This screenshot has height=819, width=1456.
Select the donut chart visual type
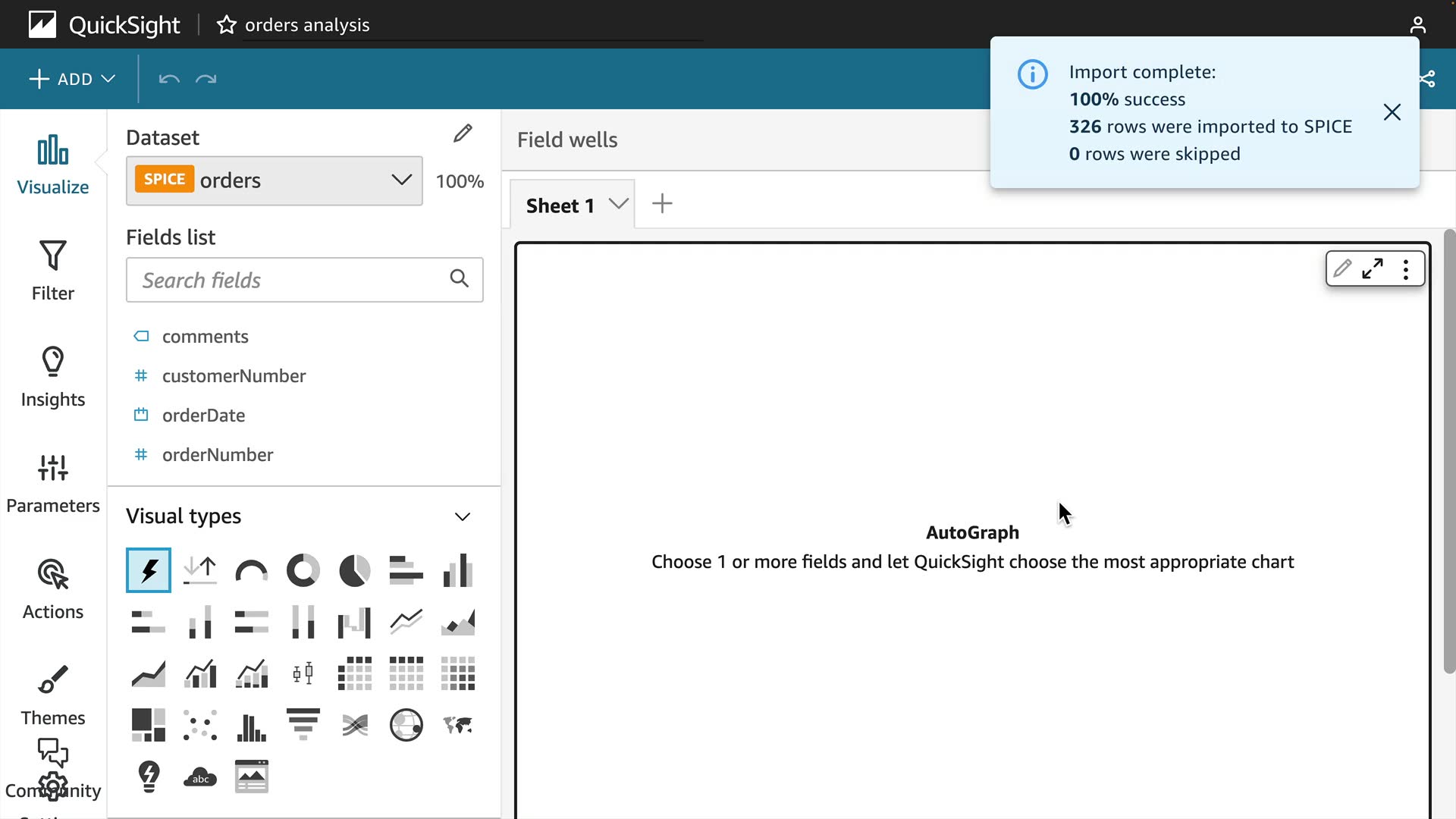click(303, 571)
